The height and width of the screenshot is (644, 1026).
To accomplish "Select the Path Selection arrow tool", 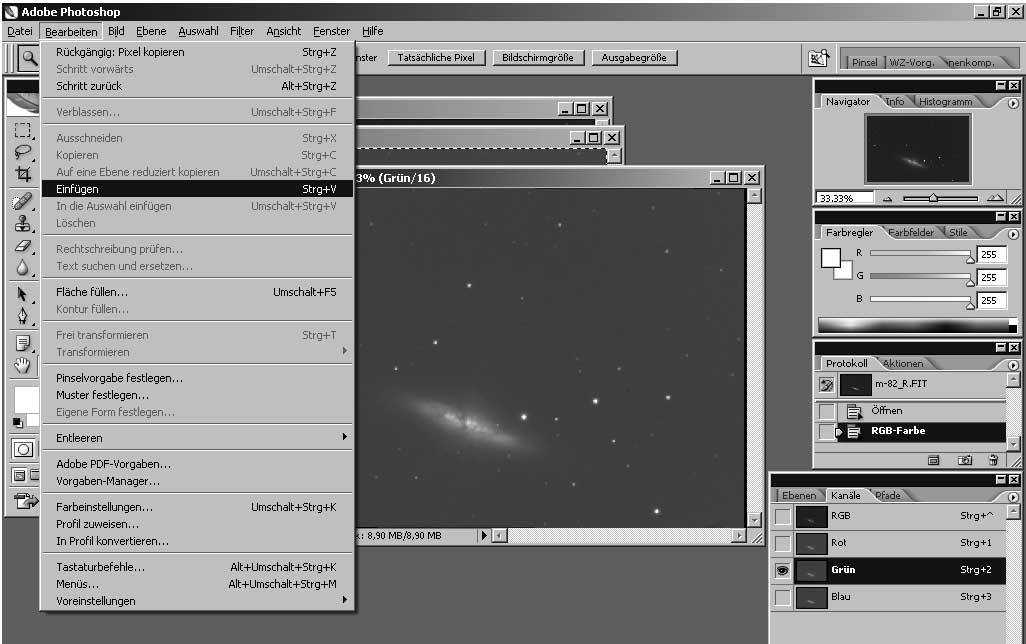I will 23,295.
